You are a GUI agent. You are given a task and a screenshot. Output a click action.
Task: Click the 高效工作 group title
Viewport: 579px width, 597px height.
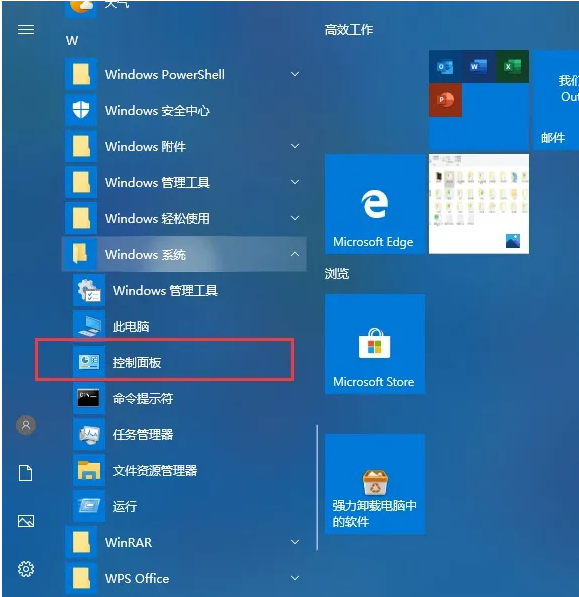[x=349, y=30]
